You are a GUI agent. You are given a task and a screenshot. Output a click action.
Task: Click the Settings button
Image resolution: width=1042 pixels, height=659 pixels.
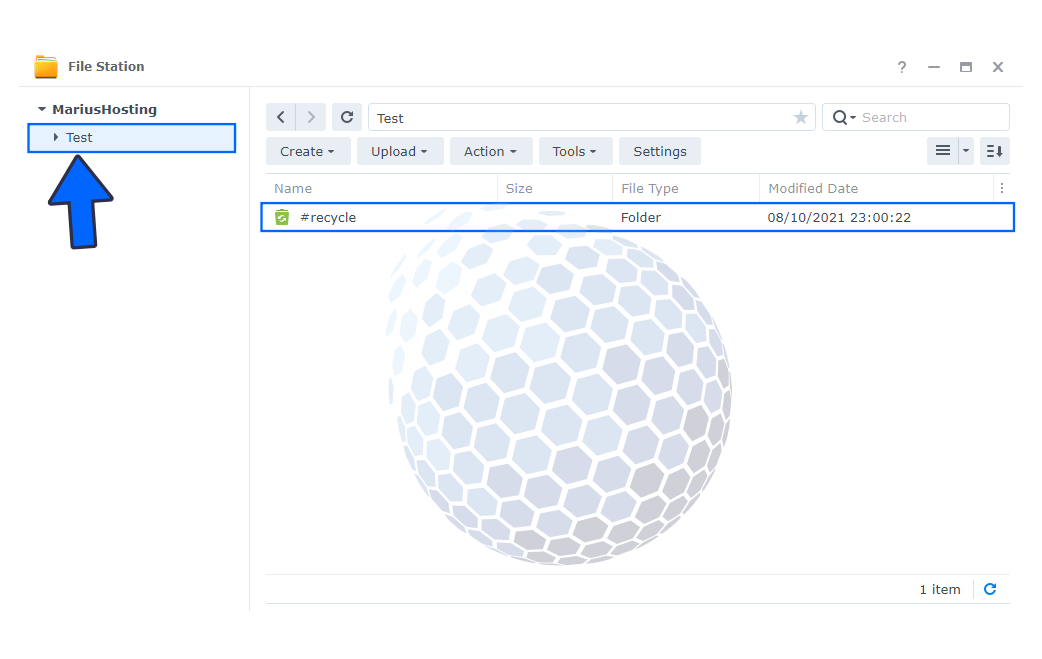click(x=659, y=151)
